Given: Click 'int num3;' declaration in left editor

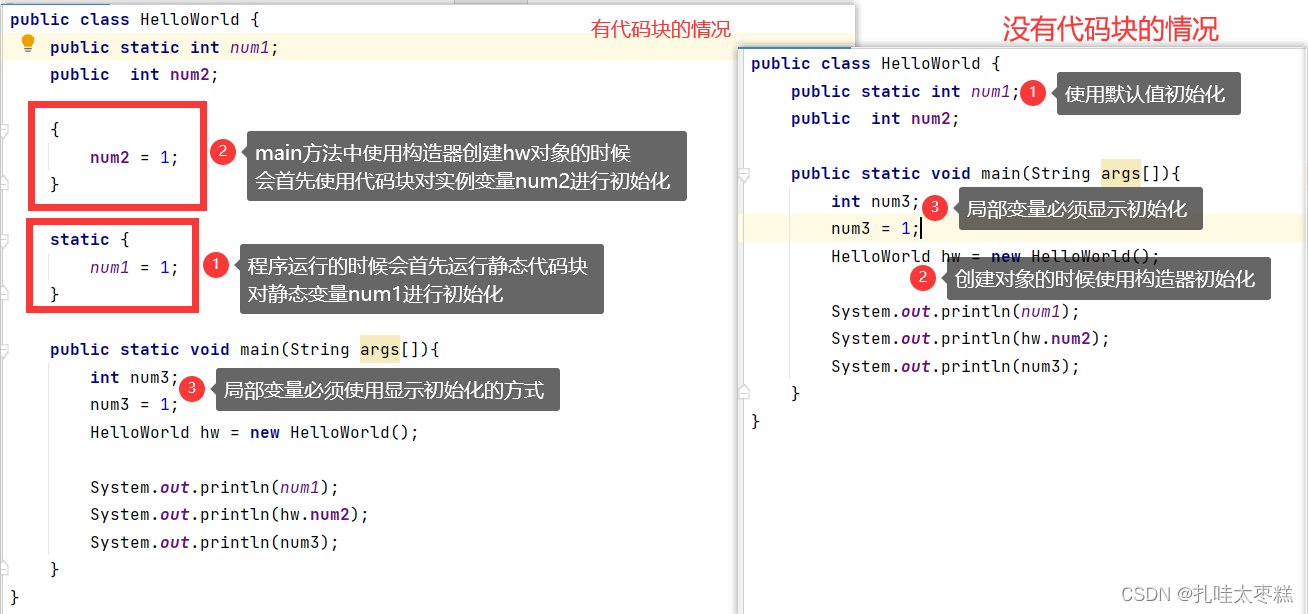Looking at the screenshot, I should (x=134, y=378).
